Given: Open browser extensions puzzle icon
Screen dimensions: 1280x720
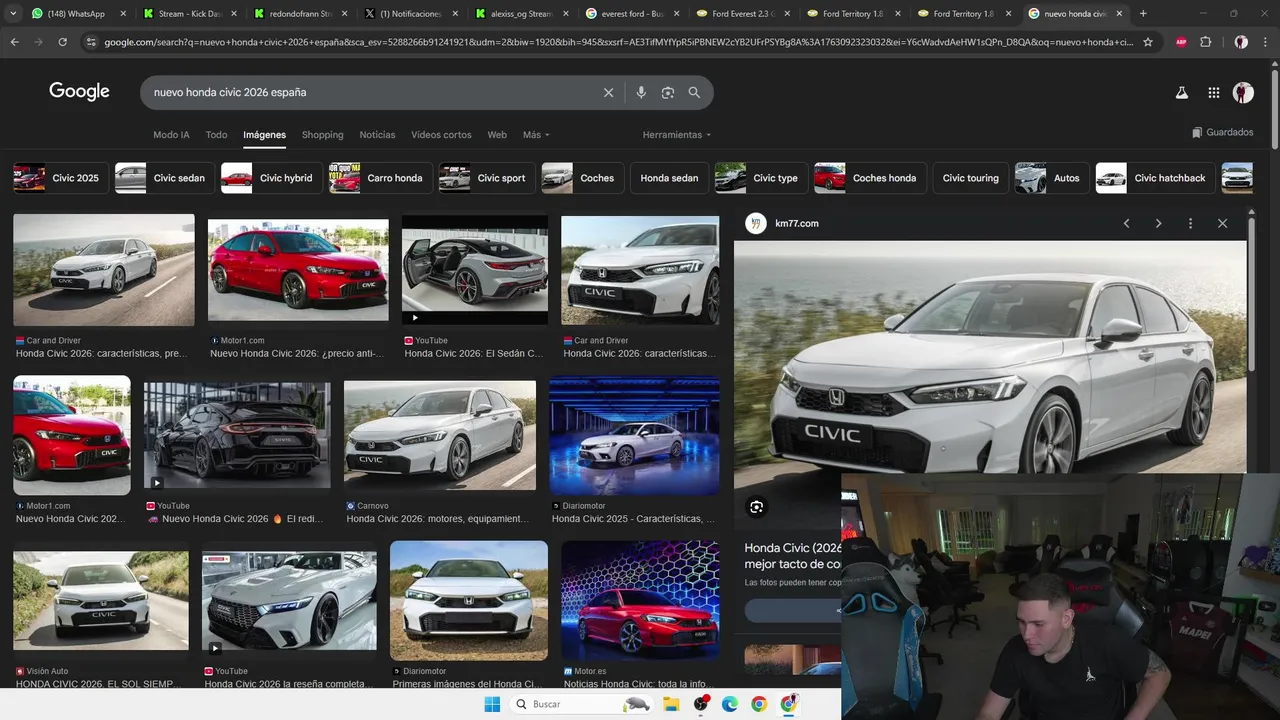Looking at the screenshot, I should 1205,42.
